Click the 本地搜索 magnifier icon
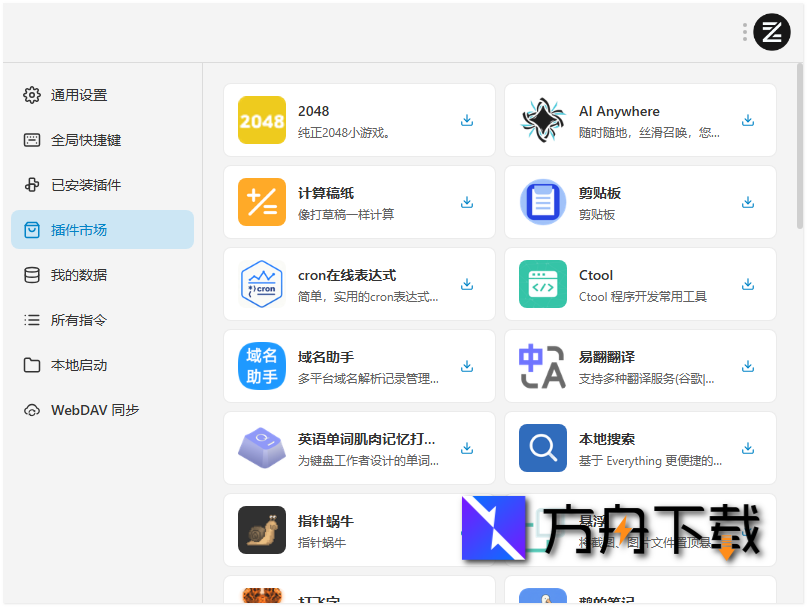This screenshot has width=807, height=607. pos(542,447)
